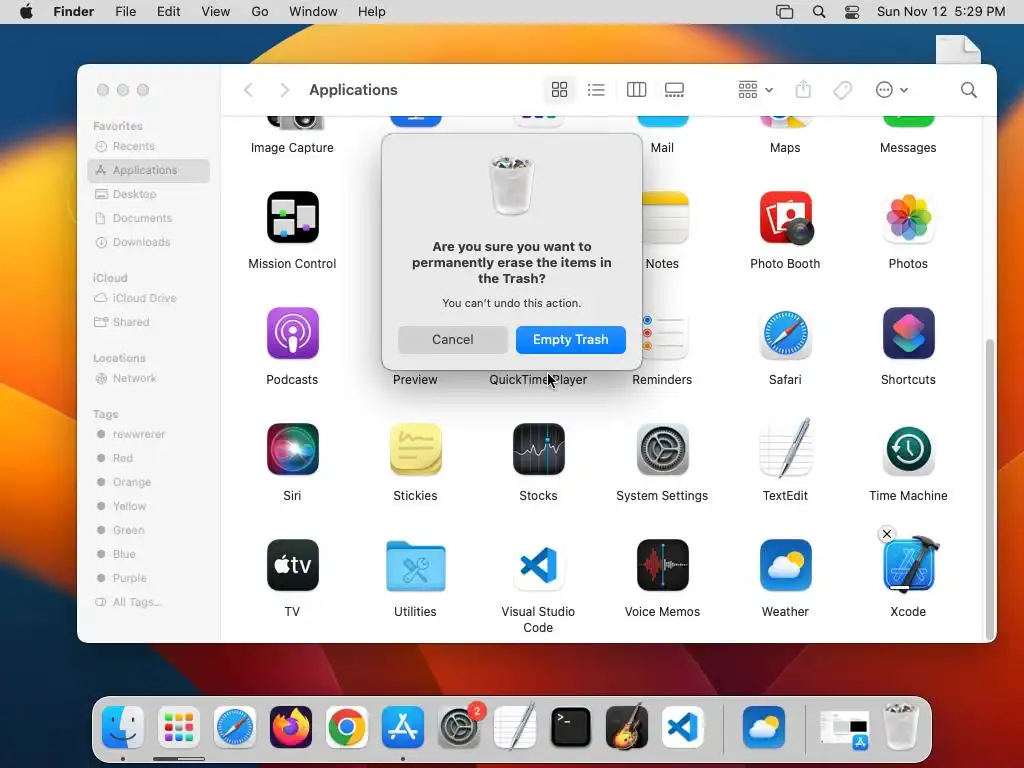The width and height of the screenshot is (1024, 768).
Task: Open iCloud Drive in the sidebar
Action: [149, 298]
